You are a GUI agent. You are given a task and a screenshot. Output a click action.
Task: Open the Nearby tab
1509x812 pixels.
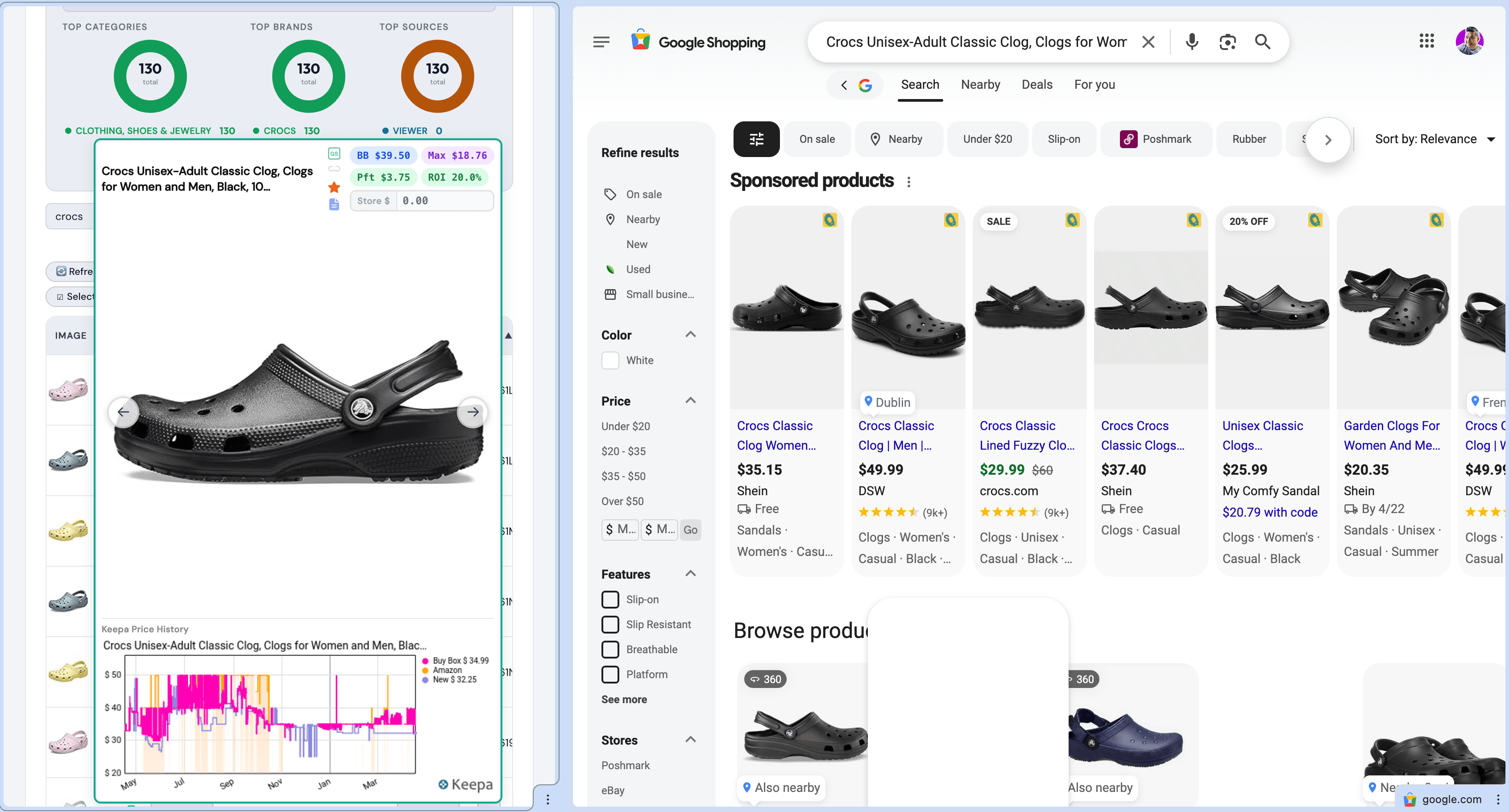click(x=980, y=84)
